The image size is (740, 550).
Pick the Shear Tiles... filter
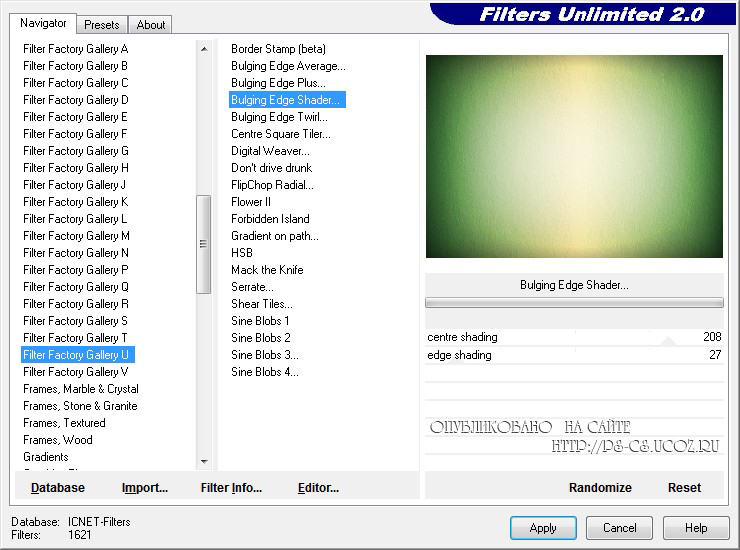click(x=262, y=304)
